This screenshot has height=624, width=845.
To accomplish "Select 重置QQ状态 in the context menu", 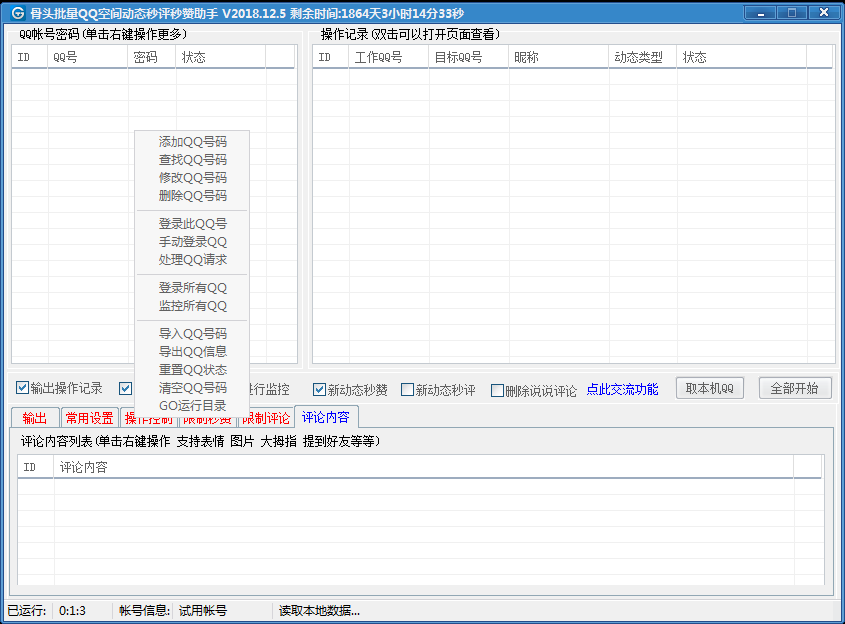I will point(192,370).
